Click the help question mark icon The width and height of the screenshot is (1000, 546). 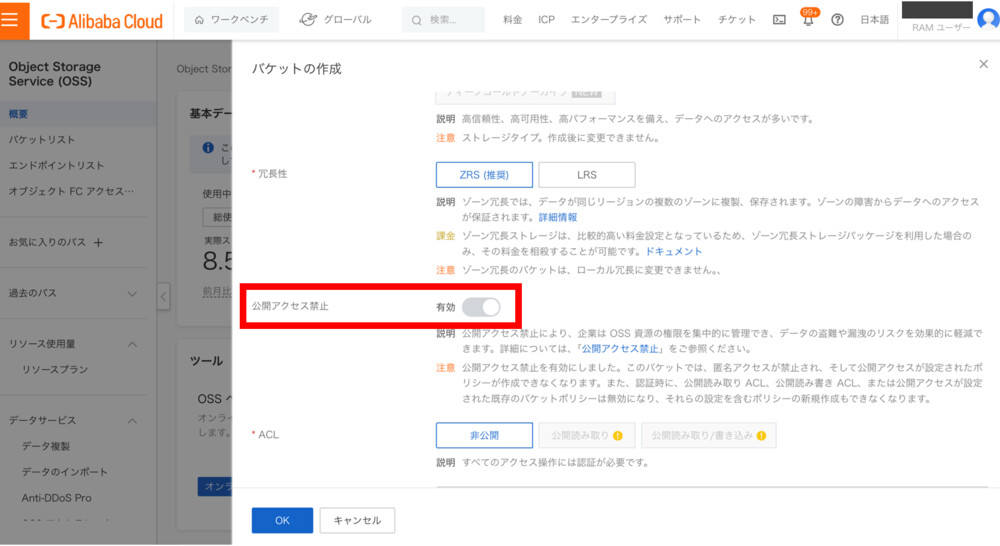click(837, 20)
